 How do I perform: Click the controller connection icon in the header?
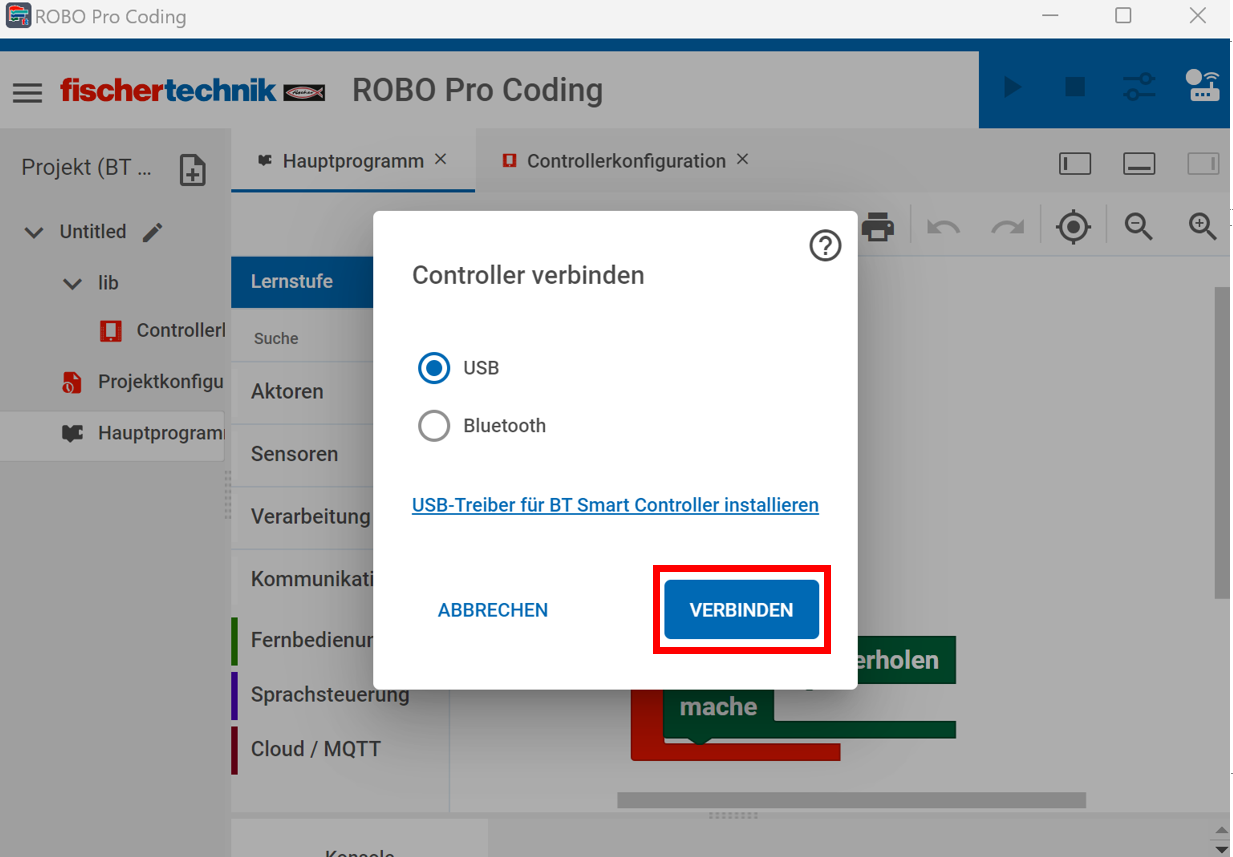pyautogui.click(x=1203, y=86)
